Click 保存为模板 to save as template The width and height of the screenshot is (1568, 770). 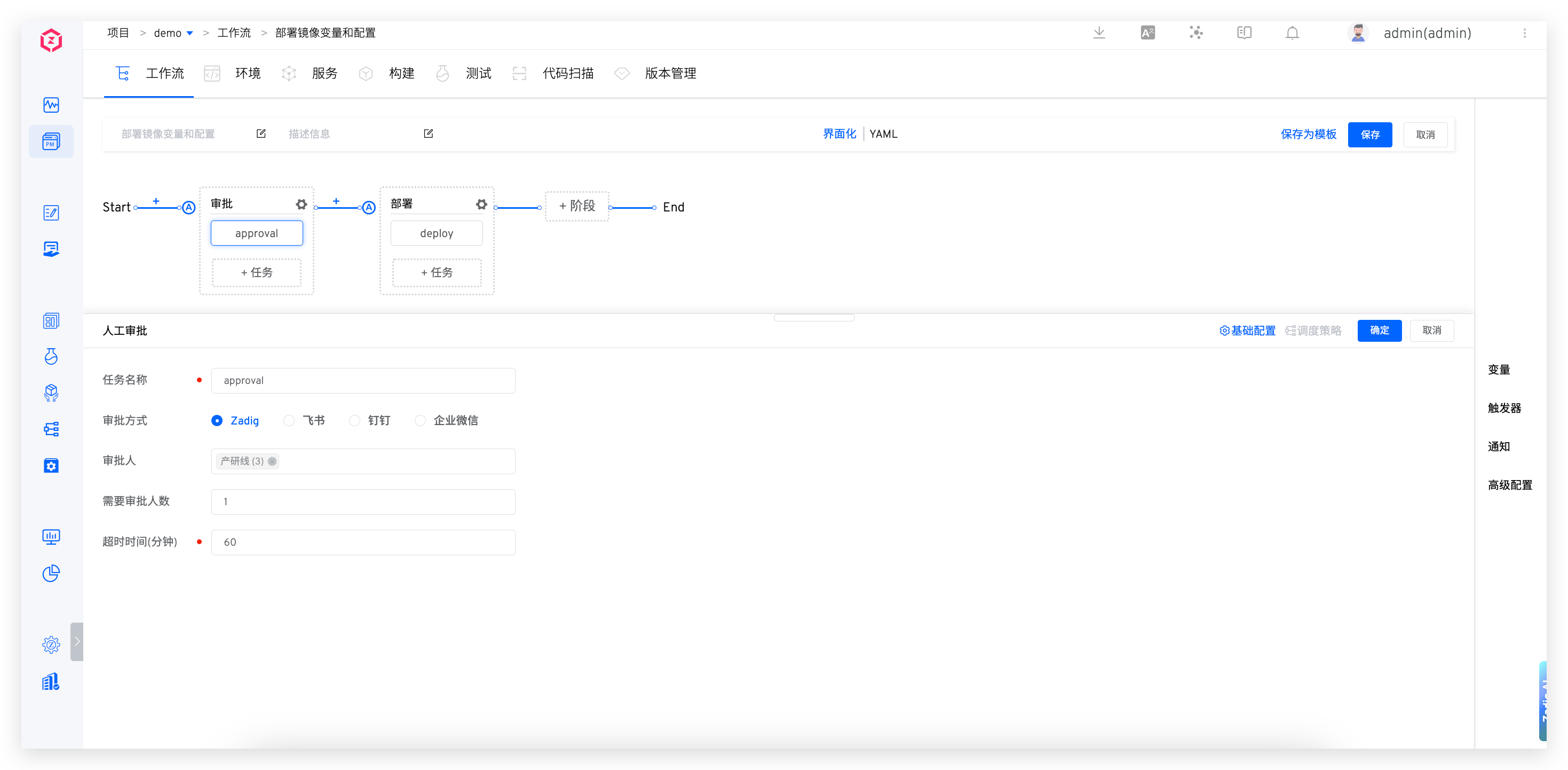pos(1309,134)
